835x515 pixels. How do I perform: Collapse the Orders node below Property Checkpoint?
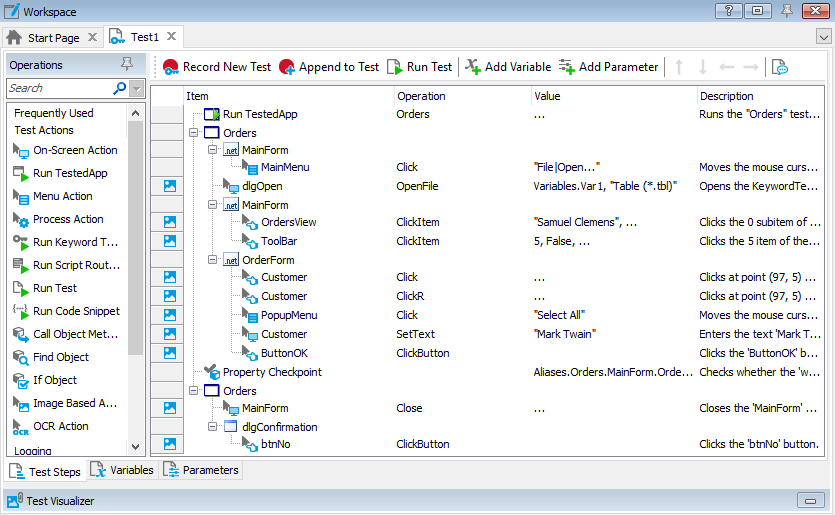pyautogui.click(x=193, y=391)
